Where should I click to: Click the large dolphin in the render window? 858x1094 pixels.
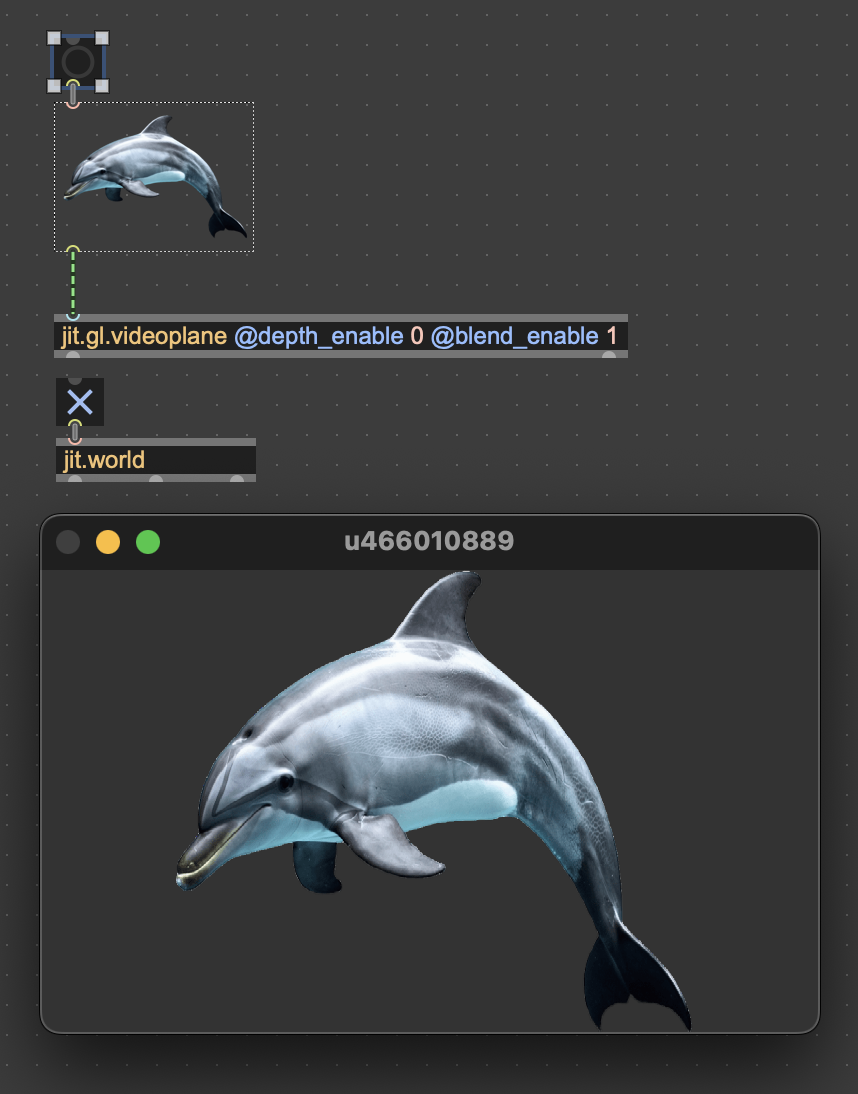[x=420, y=760]
